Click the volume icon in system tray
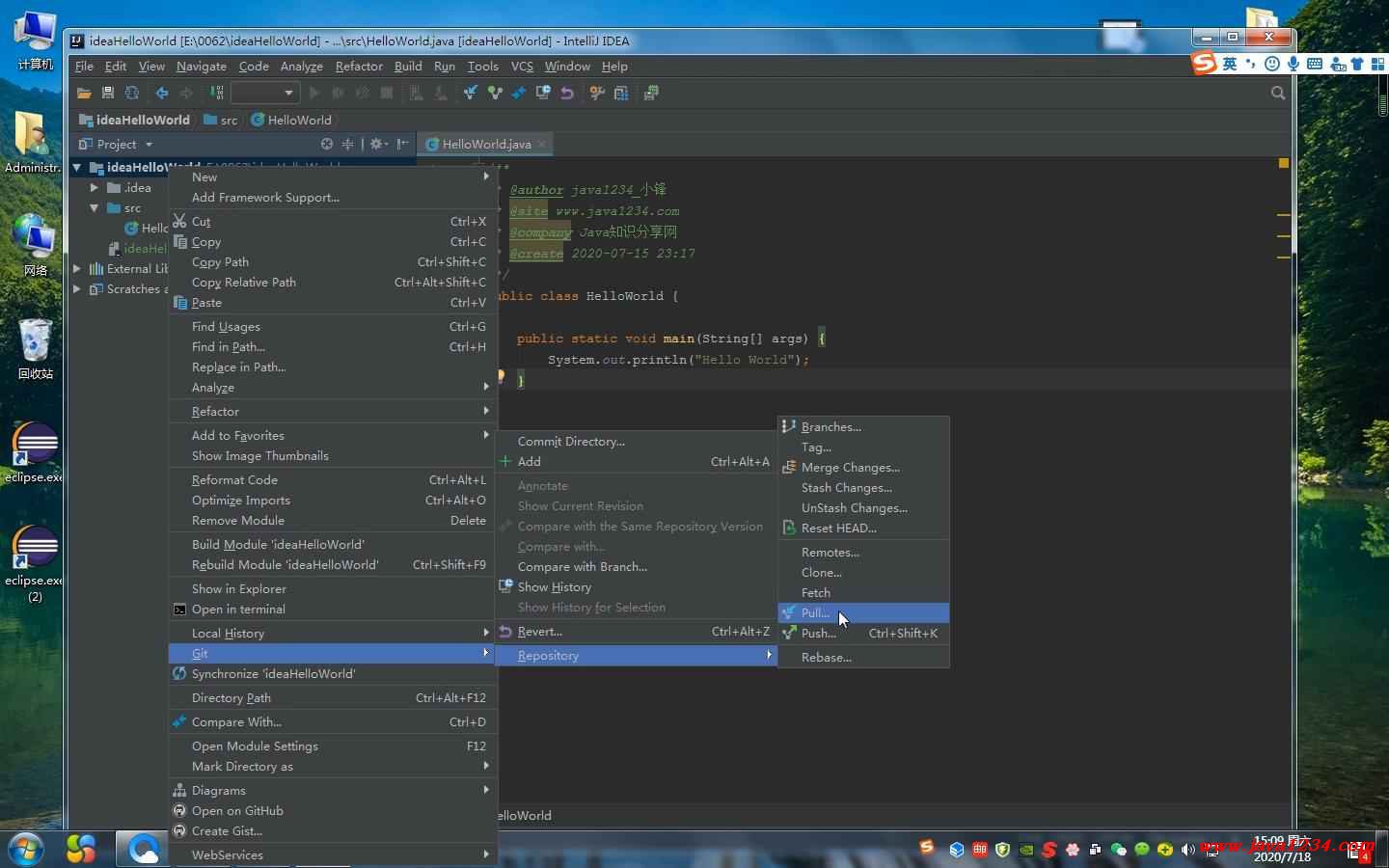 point(1187,849)
